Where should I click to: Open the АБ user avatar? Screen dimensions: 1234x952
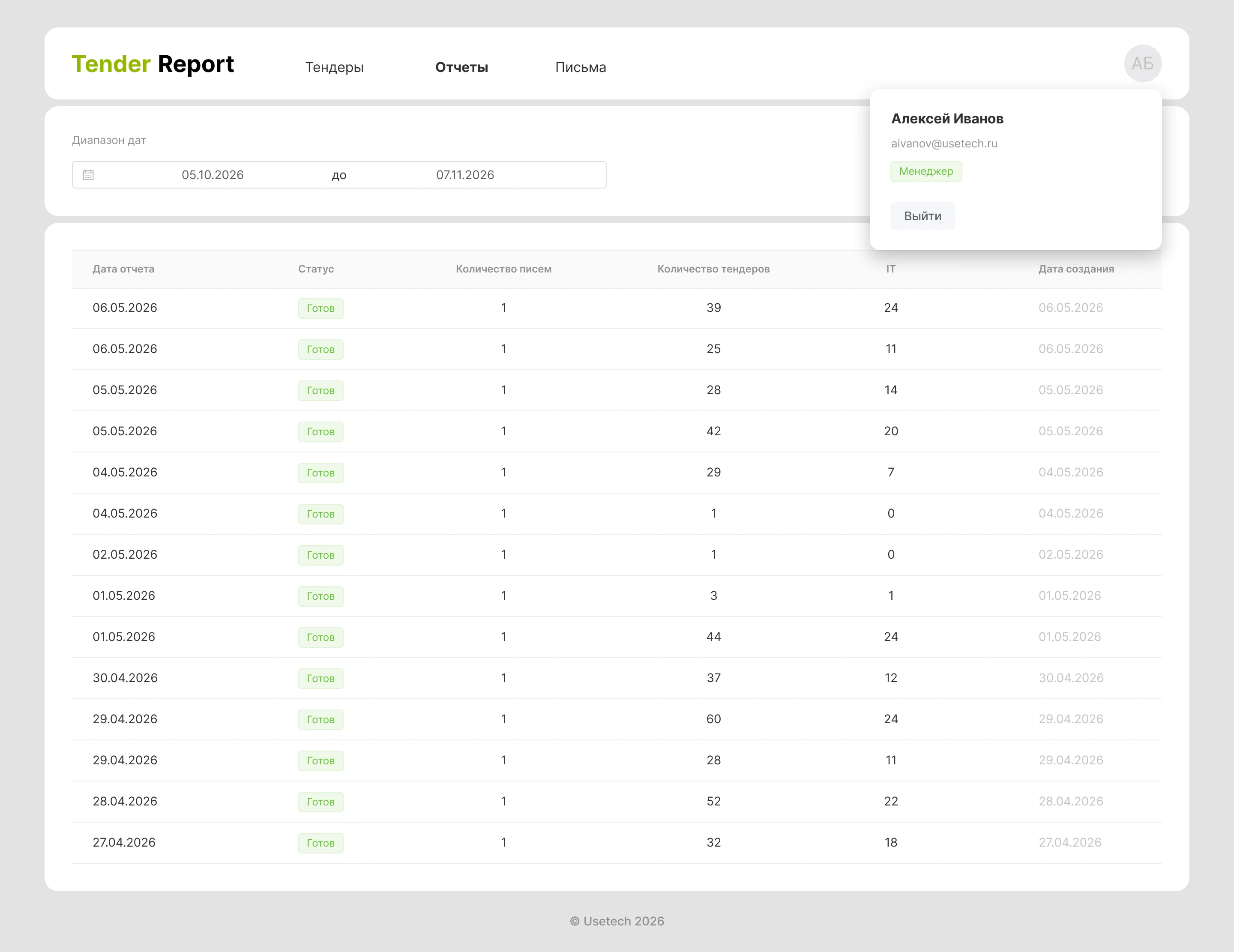tap(1142, 63)
